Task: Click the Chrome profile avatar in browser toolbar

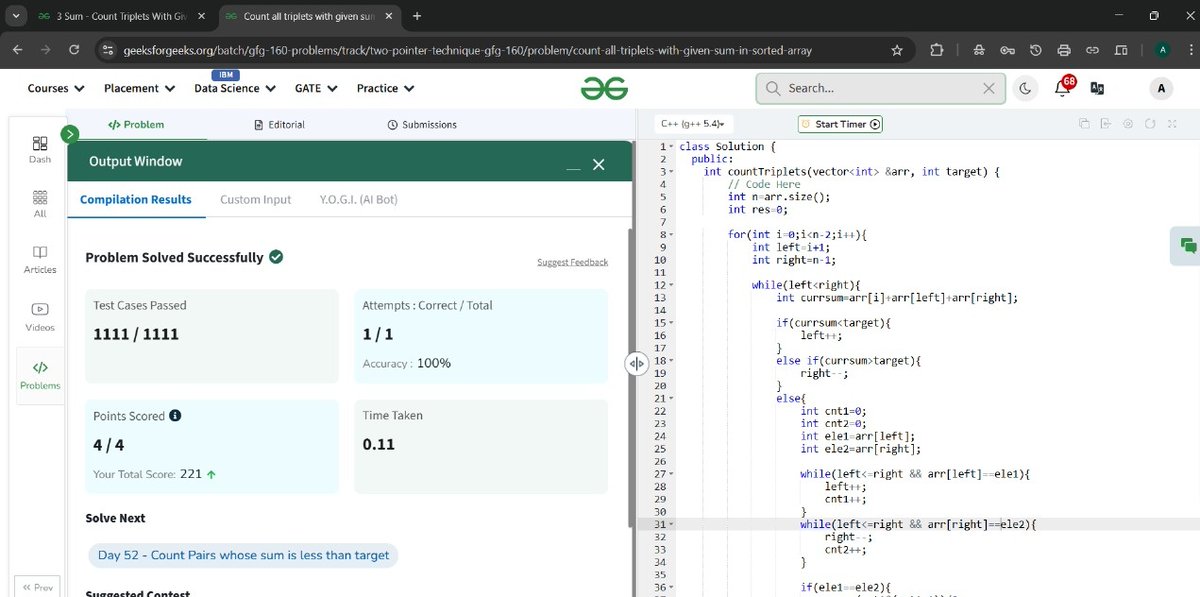Action: [1162, 50]
